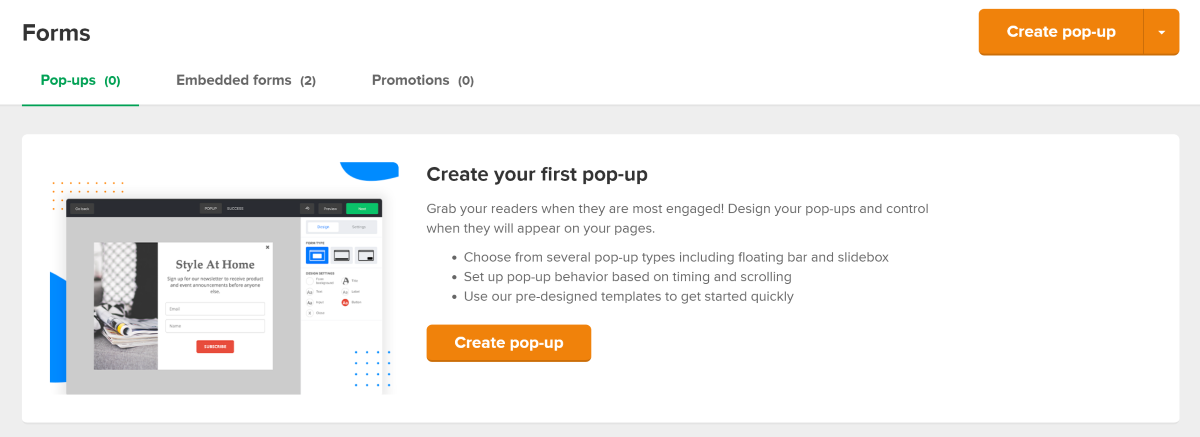The height and width of the screenshot is (437, 1200).
Task: Click the Preview button in the illustration
Action: point(330,208)
